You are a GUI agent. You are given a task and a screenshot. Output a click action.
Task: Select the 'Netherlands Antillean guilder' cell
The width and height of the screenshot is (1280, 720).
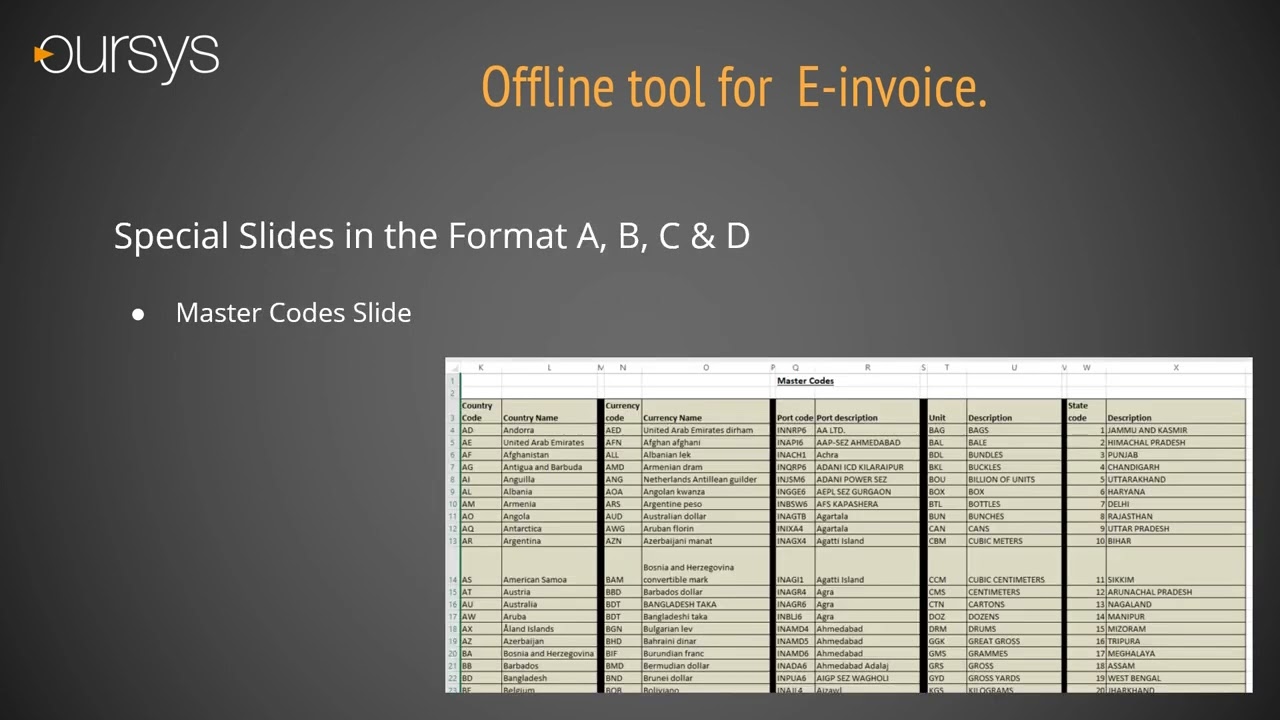point(706,479)
